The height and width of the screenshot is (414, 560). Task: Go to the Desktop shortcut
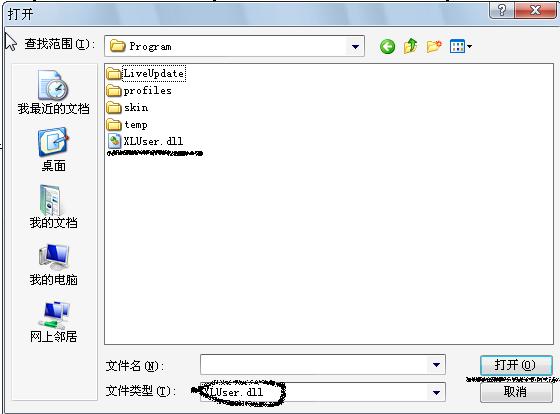54,150
